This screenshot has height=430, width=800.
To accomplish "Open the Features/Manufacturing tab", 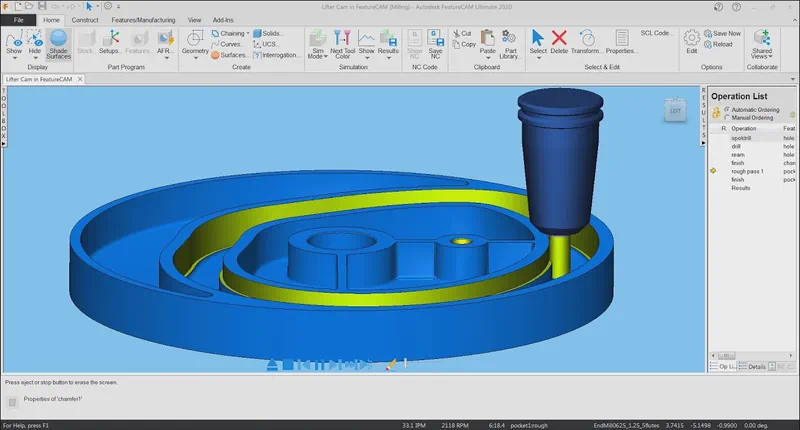I will click(x=143, y=20).
